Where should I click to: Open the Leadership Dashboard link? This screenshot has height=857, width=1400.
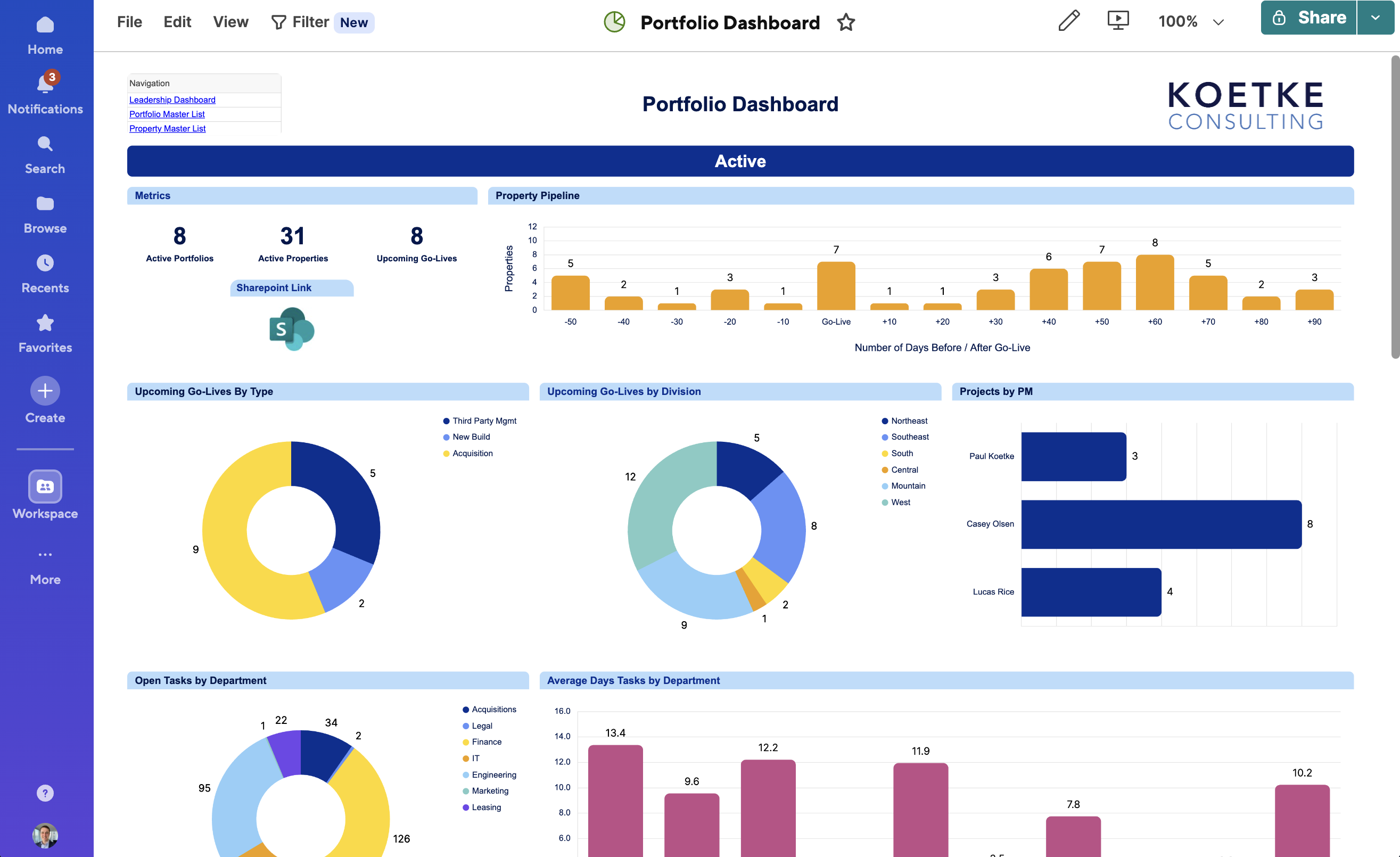172,100
